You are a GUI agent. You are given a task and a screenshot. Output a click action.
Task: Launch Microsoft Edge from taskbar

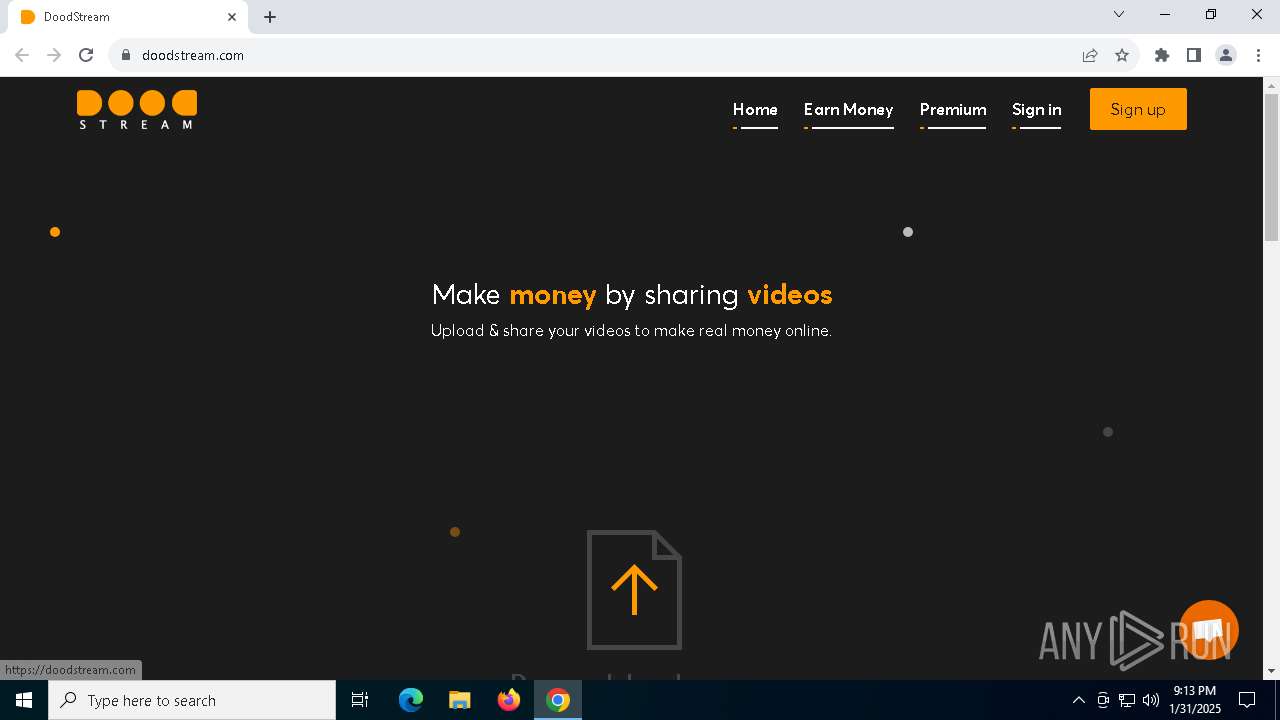[411, 700]
